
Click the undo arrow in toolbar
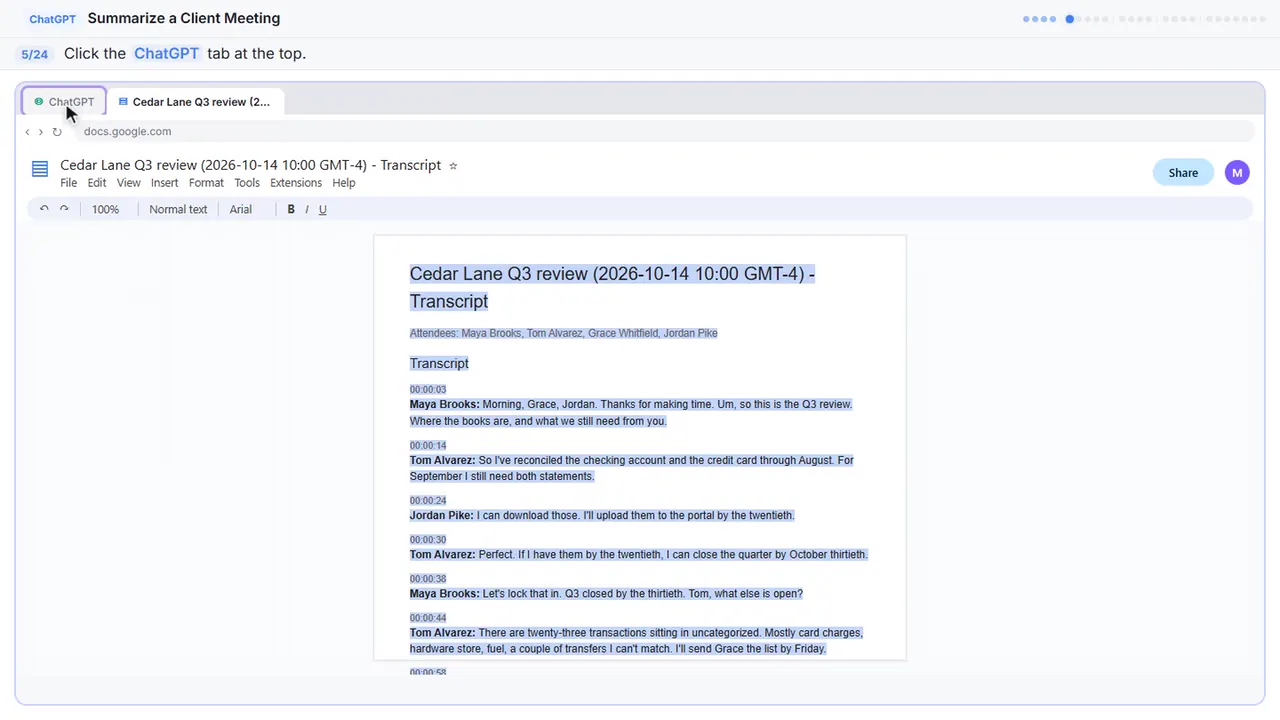[44, 209]
